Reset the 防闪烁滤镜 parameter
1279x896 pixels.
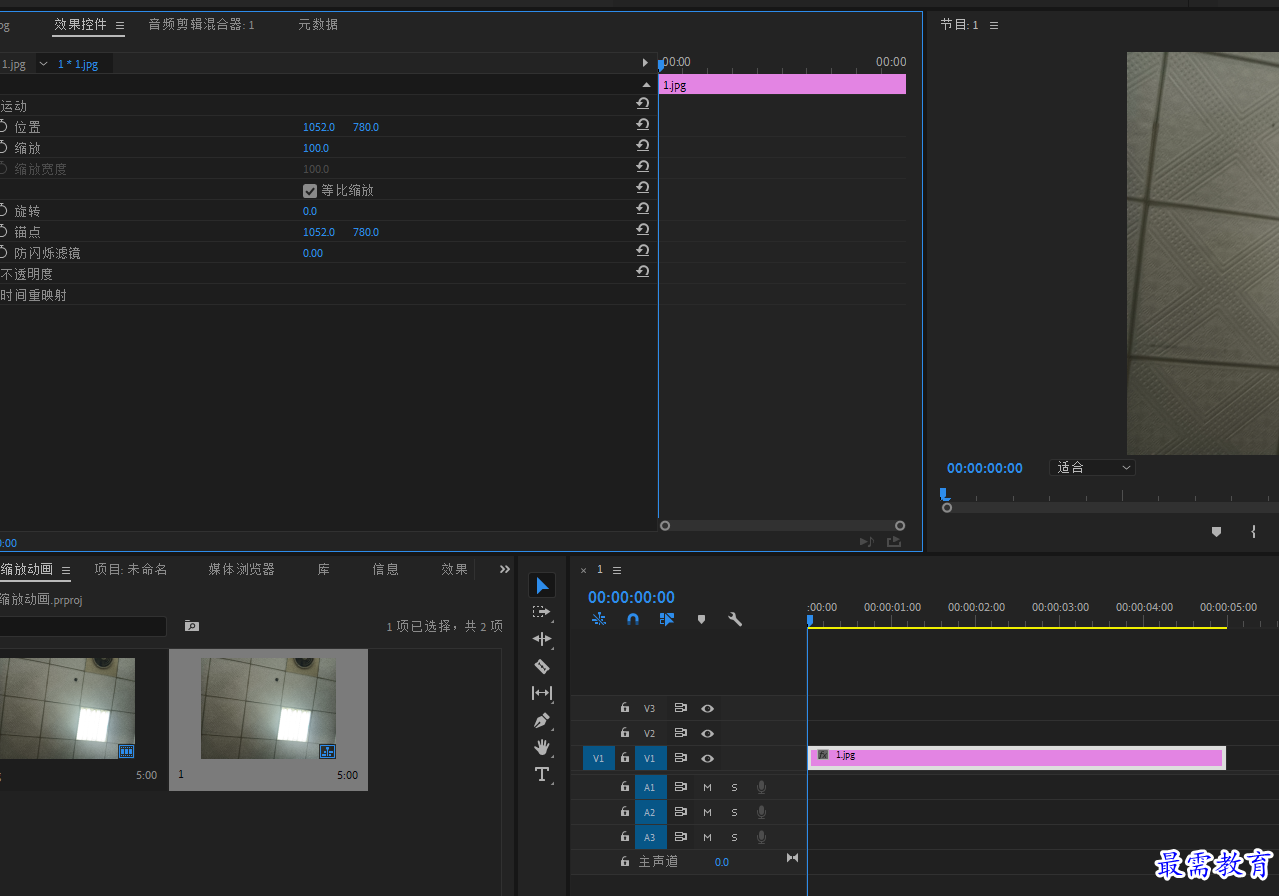(x=643, y=251)
